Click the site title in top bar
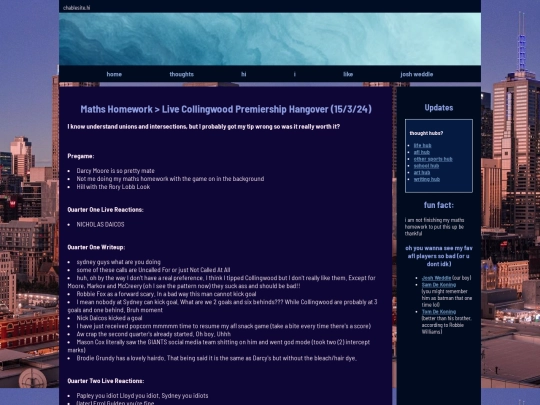The width and height of the screenshot is (540, 405). [76, 8]
